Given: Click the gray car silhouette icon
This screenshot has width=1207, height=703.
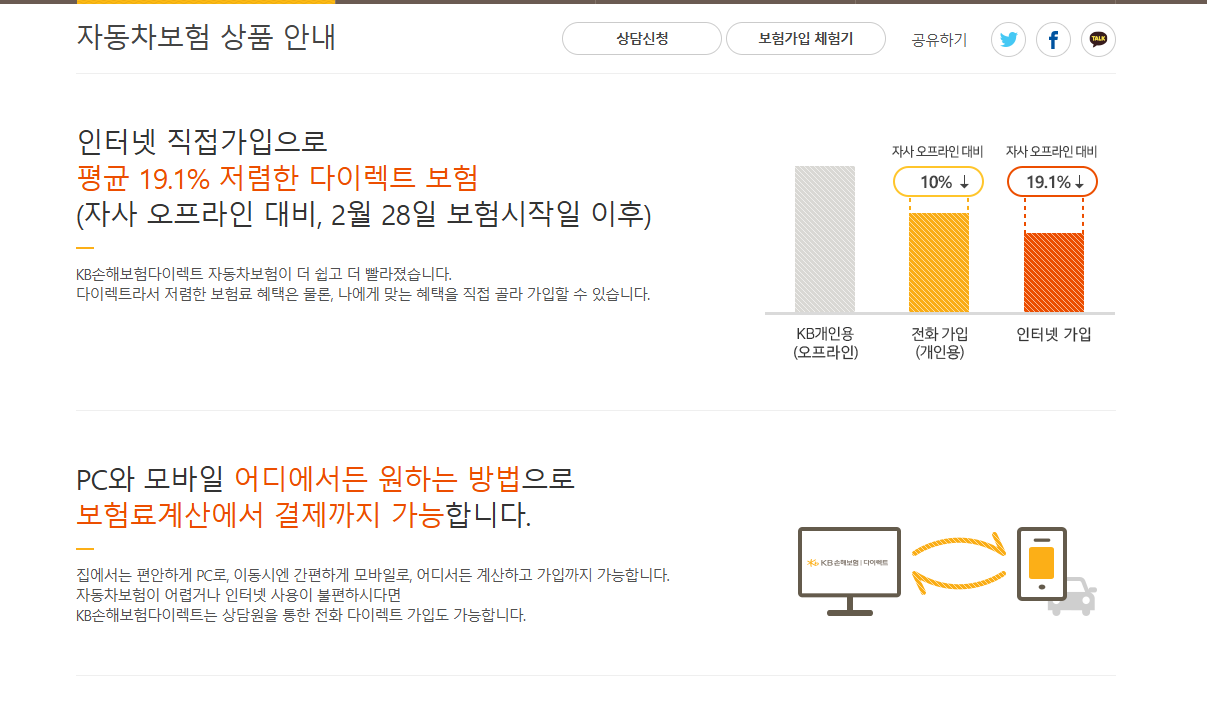Looking at the screenshot, I should pyautogui.click(x=1074, y=597).
